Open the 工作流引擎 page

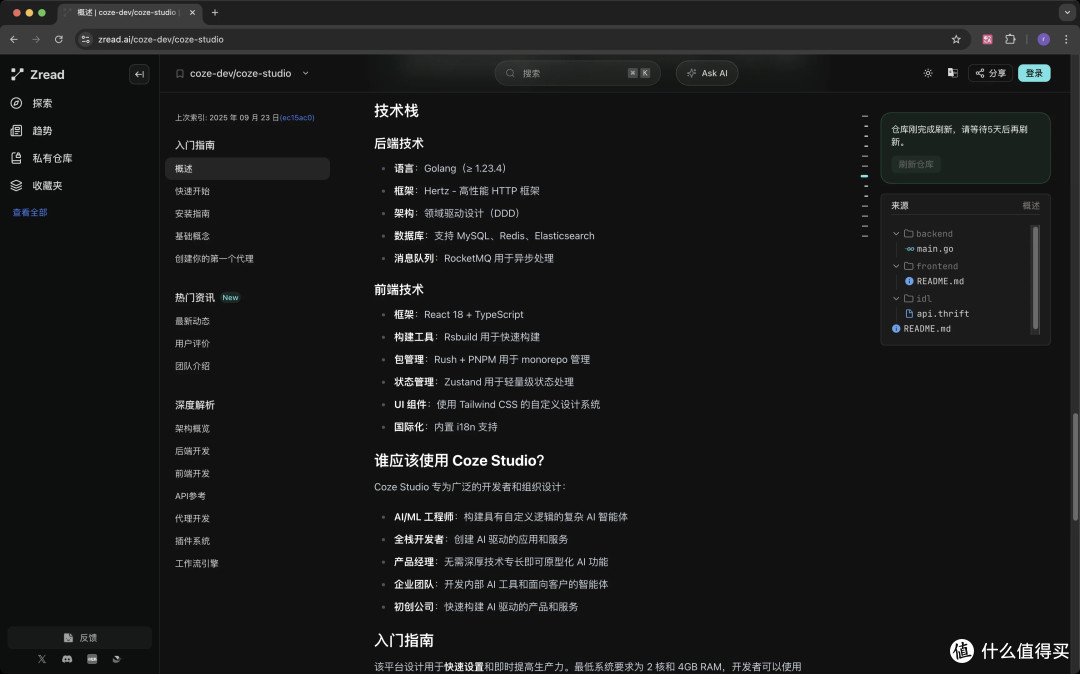[196, 564]
